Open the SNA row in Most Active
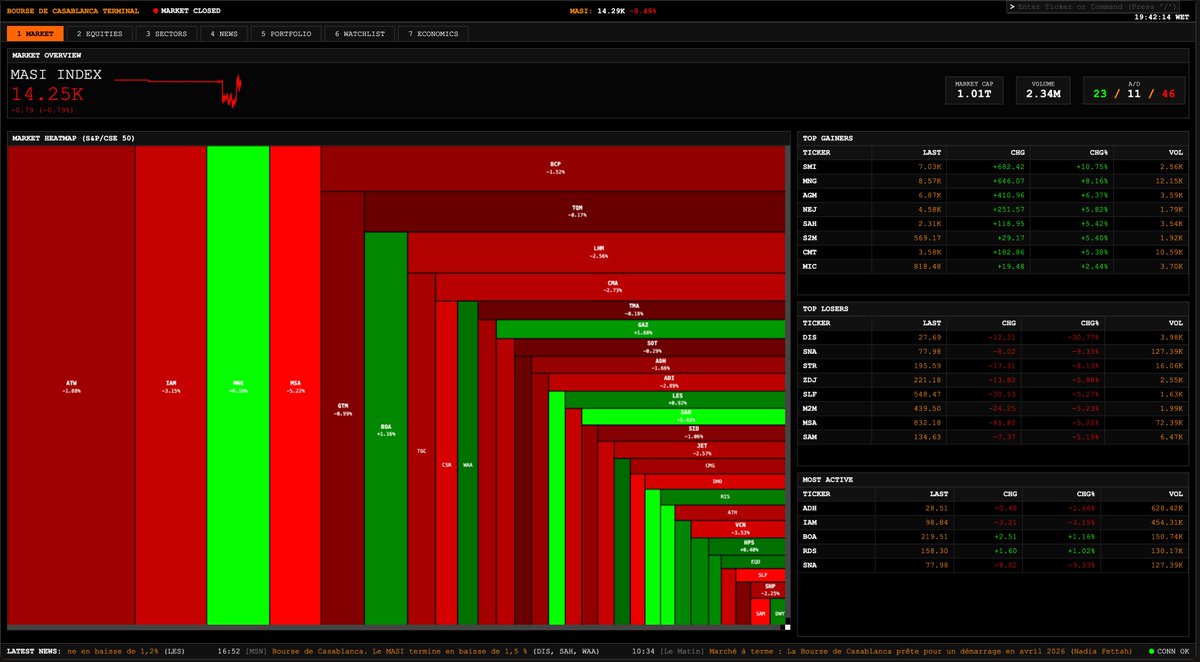The width and height of the screenshot is (1200, 662). coord(995,566)
